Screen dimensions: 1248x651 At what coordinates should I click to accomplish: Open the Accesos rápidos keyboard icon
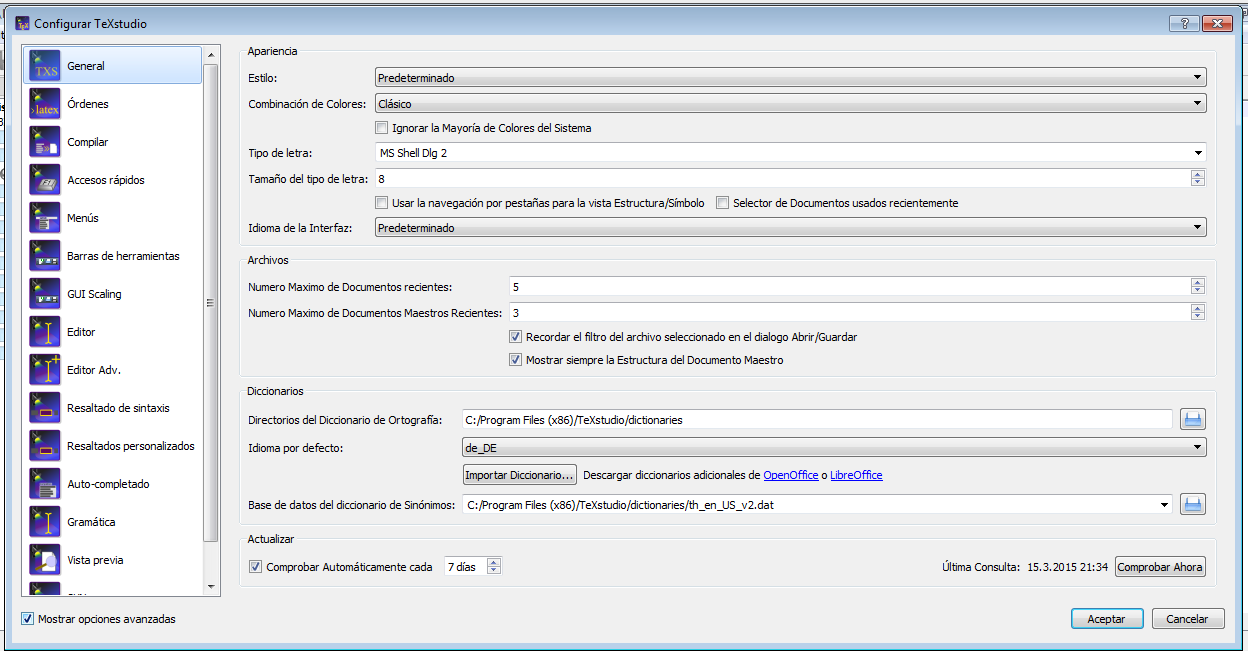[45, 180]
